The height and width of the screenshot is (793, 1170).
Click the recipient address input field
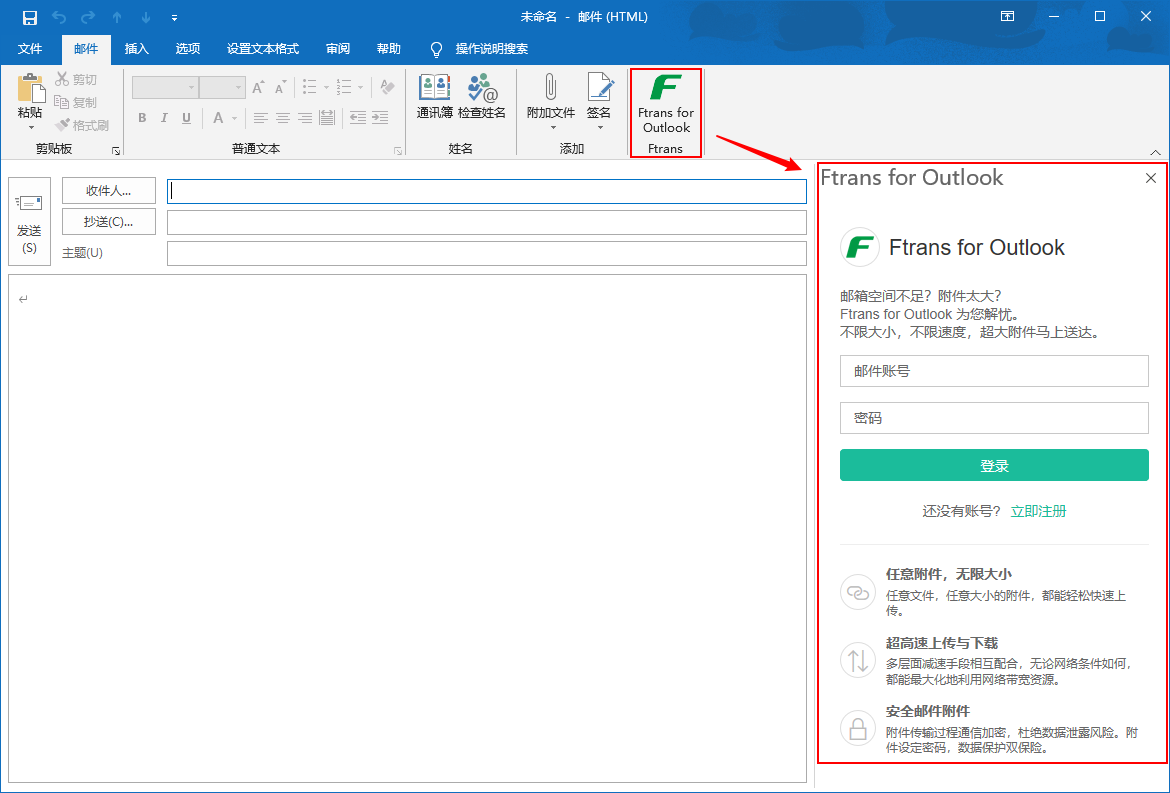487,191
